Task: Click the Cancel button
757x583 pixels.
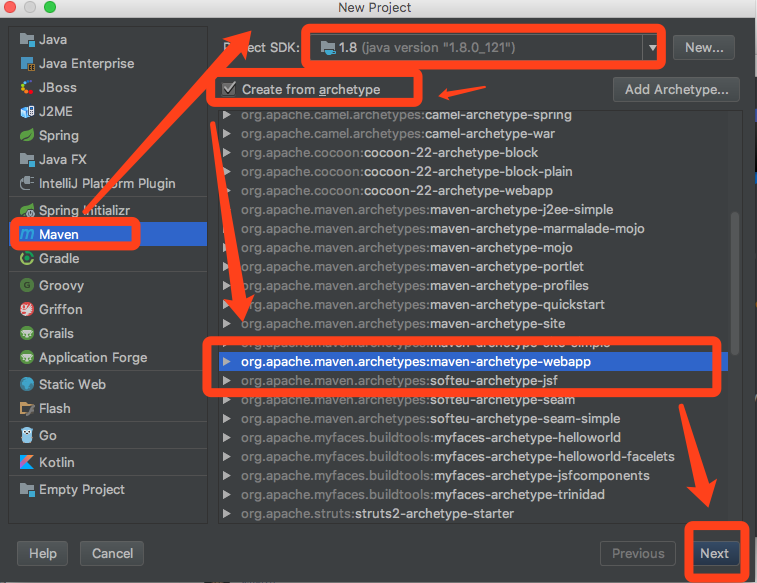Action: [x=112, y=554]
